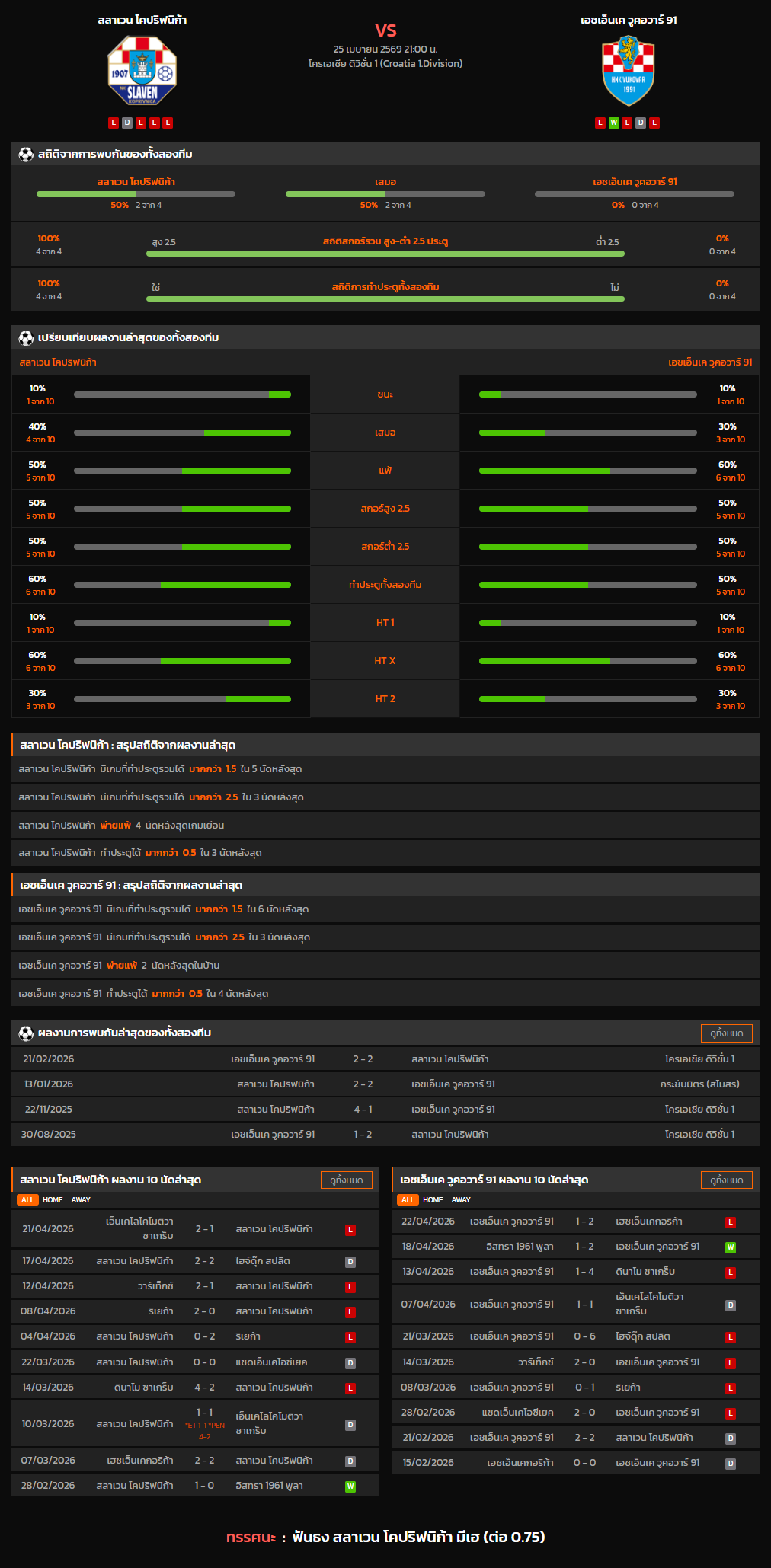Click D result badge on 10/03/2026 Slaven match

[x=350, y=1424]
